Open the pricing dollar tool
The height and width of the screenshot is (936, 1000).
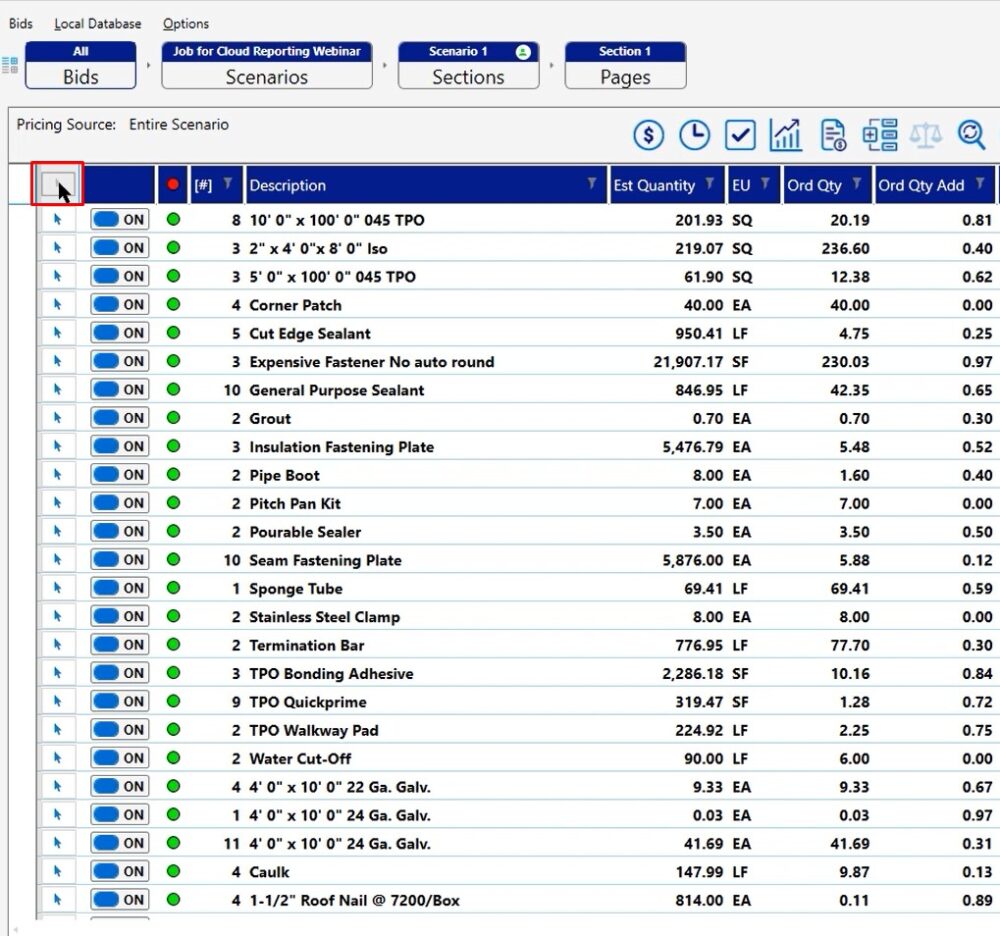click(x=647, y=133)
